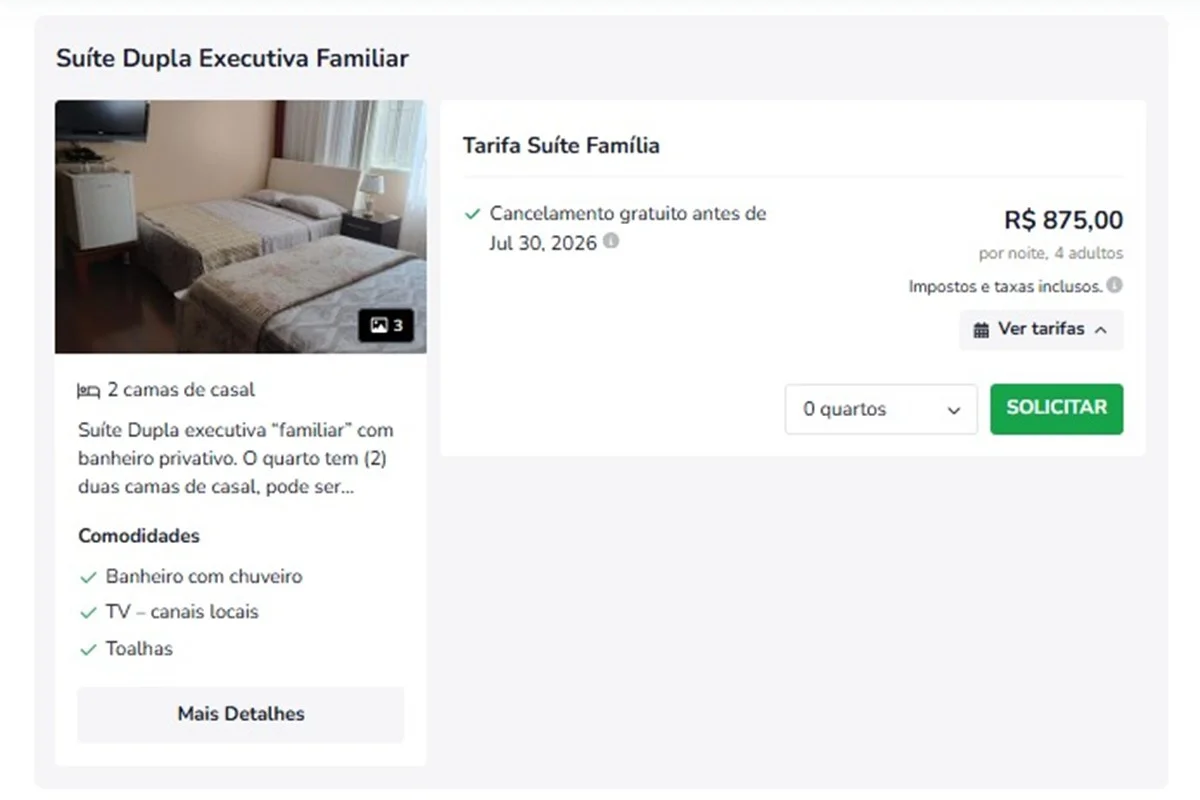Click the R$ 875,00 price
Image resolution: width=1200 pixels, height=800 pixels.
(x=1063, y=220)
